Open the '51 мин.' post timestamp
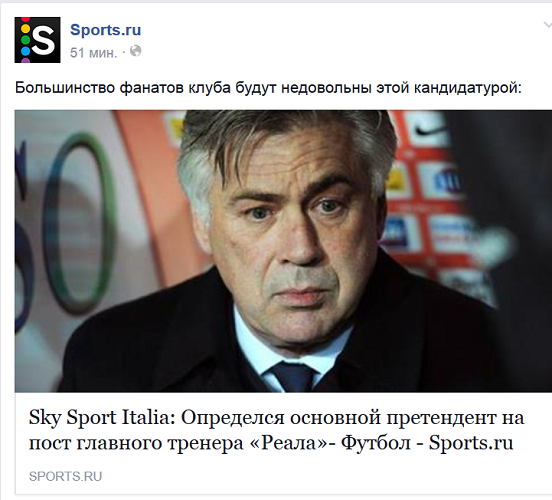This screenshot has height=500, width=552. (x=93, y=53)
